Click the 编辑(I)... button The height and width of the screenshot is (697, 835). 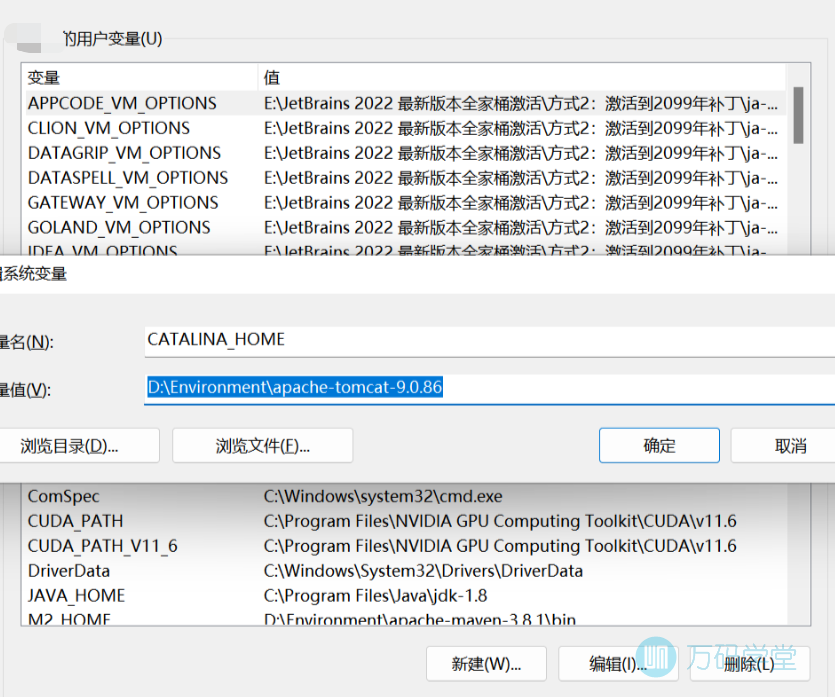pos(617,664)
